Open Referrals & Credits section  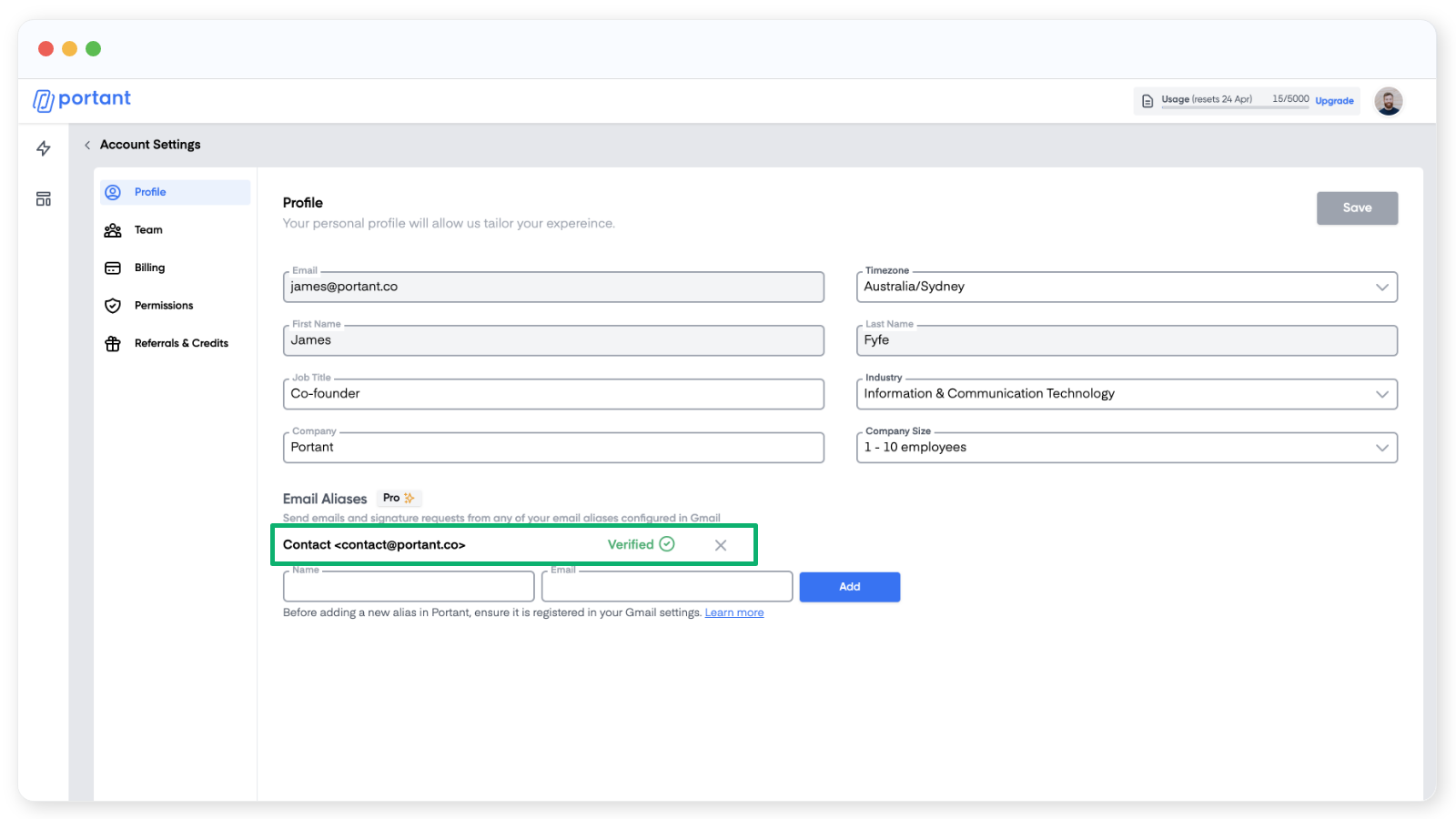pos(181,343)
